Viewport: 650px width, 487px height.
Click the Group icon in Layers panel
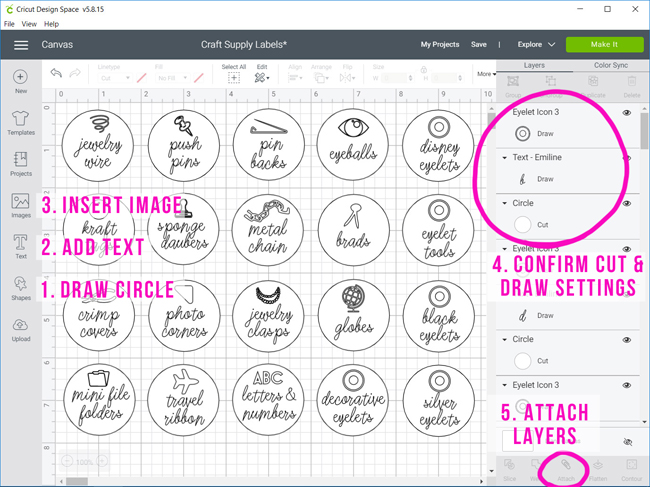tap(513, 81)
